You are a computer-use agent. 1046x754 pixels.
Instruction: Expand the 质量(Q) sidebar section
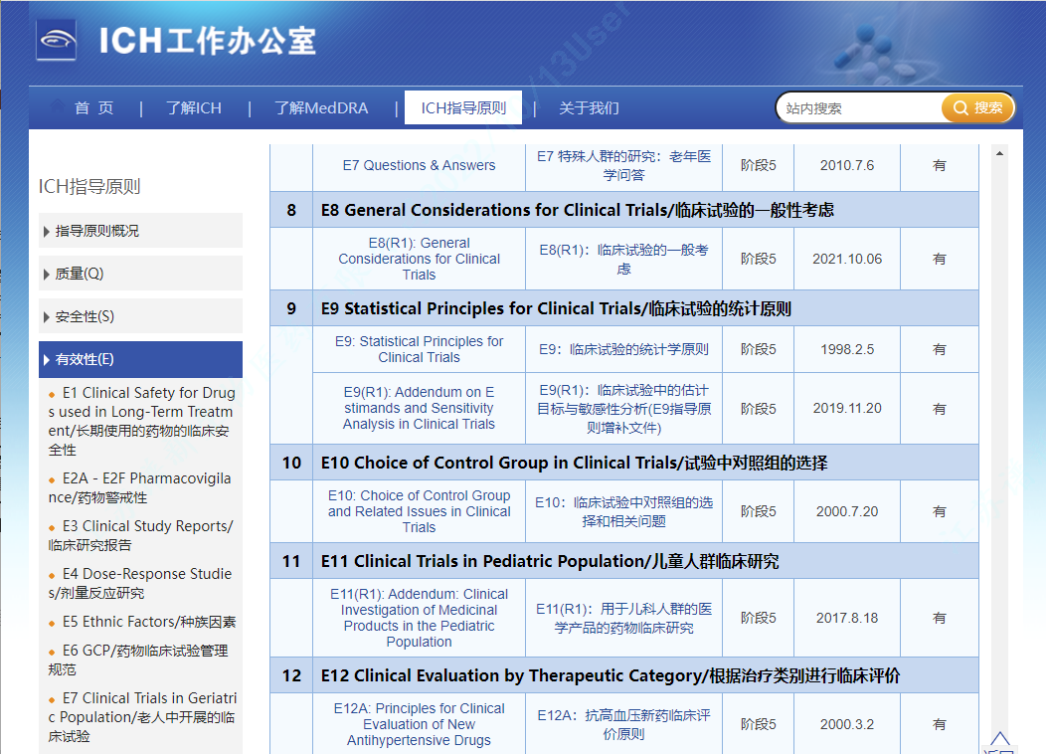(141, 274)
